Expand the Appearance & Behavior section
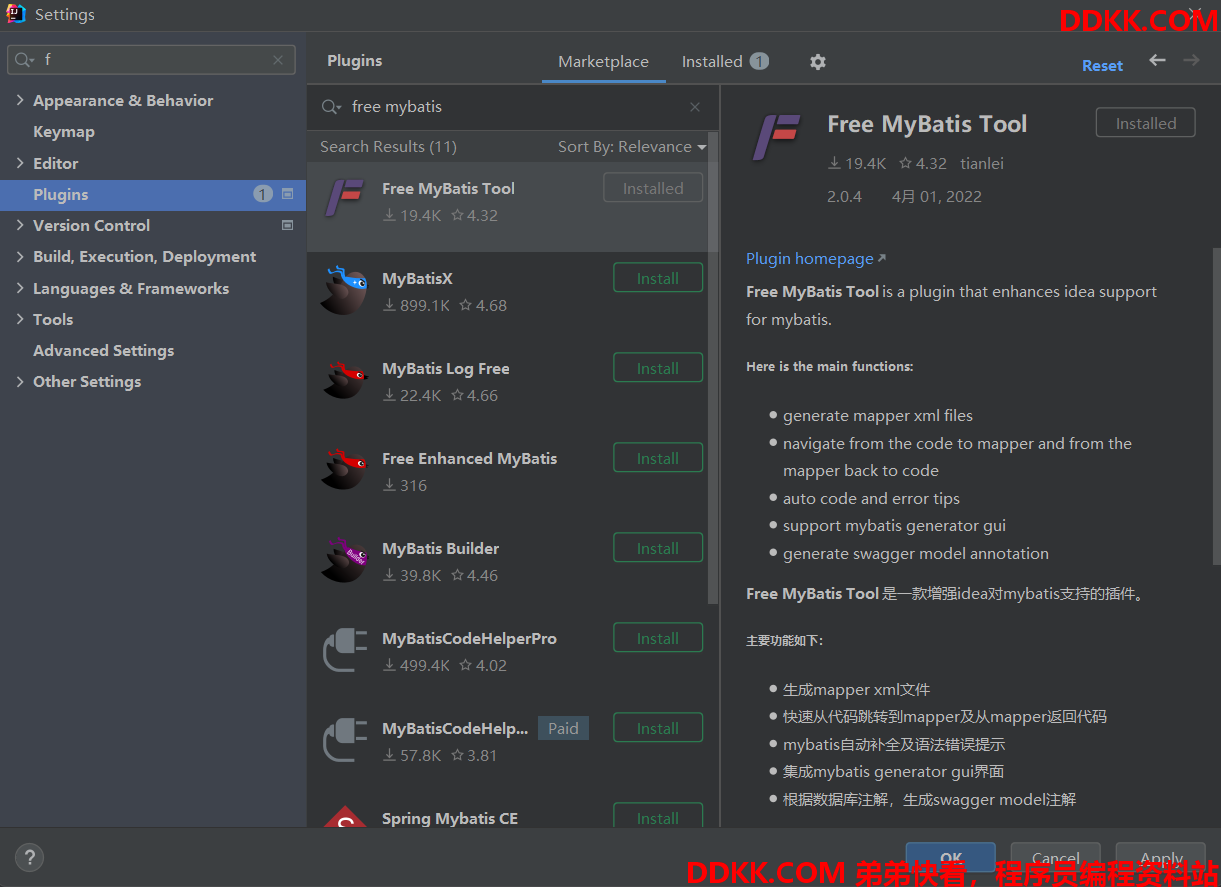Viewport: 1221px width, 887px height. 20,100
